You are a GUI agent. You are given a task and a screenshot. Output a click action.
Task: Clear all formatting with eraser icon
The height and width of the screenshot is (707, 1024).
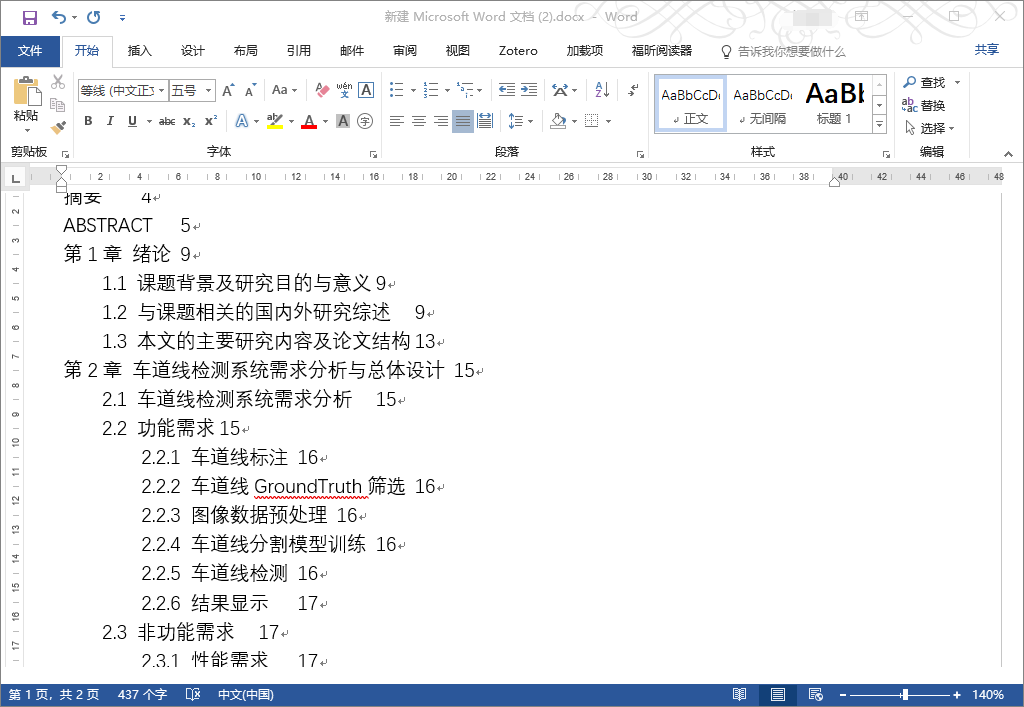pyautogui.click(x=322, y=90)
